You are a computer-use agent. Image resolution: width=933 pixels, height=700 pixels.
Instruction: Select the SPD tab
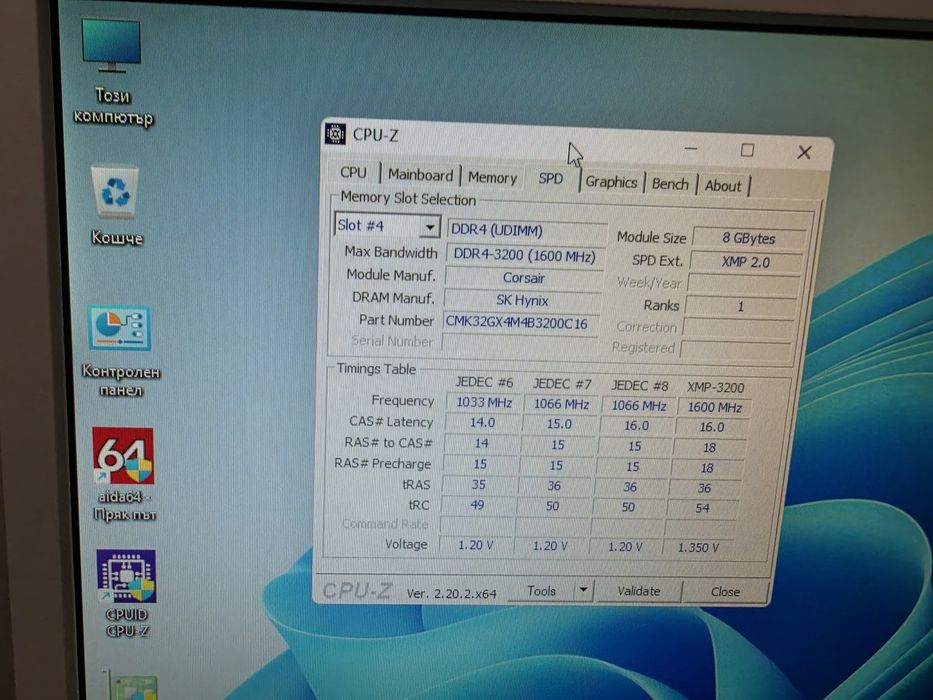tap(550, 178)
